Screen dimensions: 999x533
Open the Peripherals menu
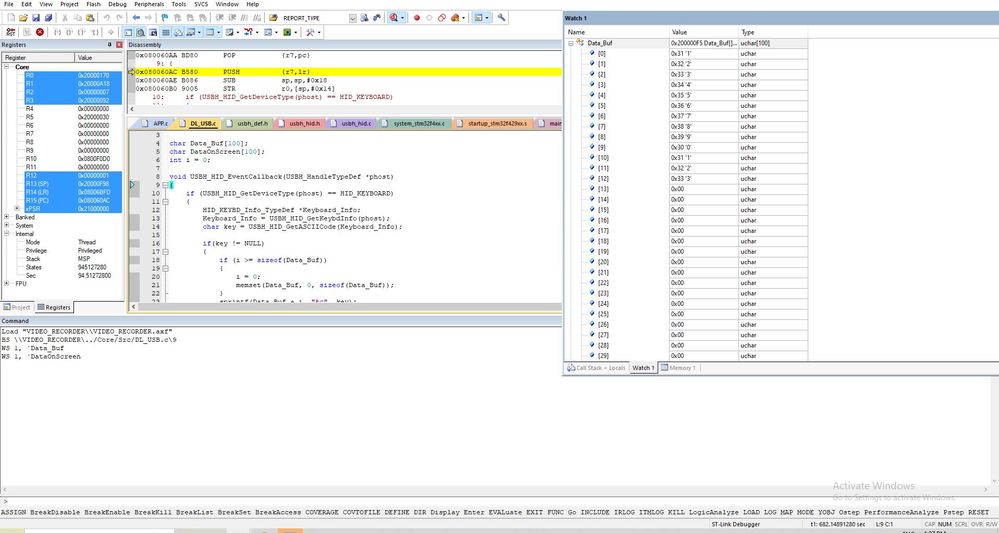151,5
